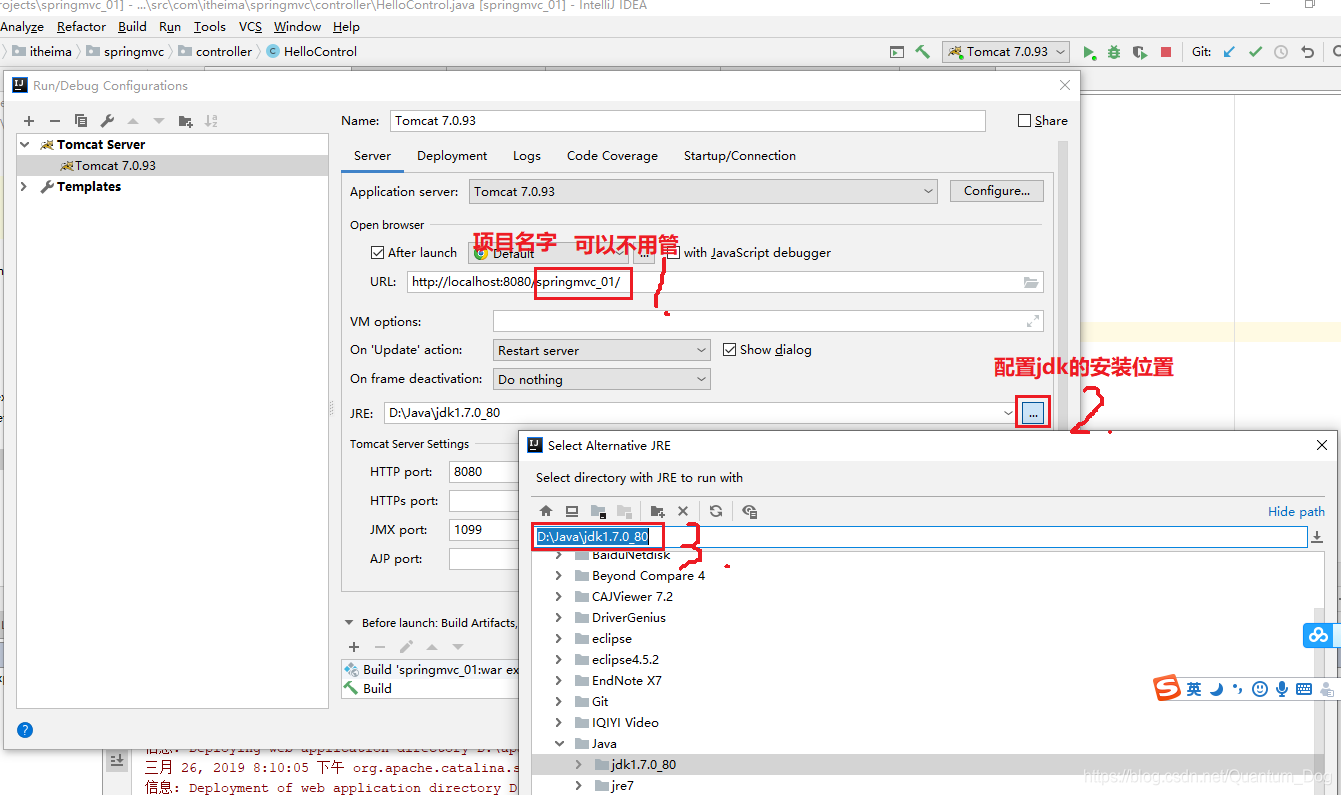Viewport: 1341px width, 795px height.
Task: Click into the Name input field
Action: [687, 120]
